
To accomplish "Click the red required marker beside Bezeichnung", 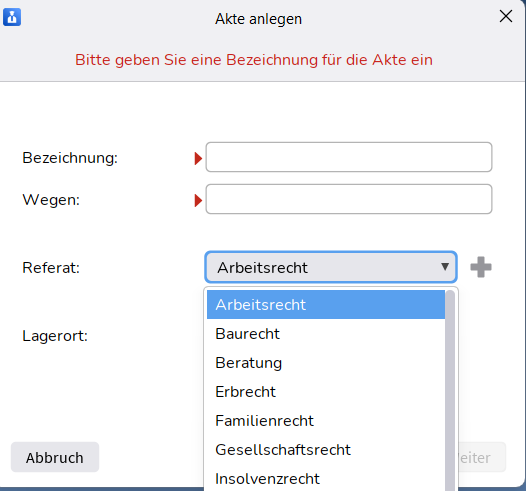I will (198, 158).
